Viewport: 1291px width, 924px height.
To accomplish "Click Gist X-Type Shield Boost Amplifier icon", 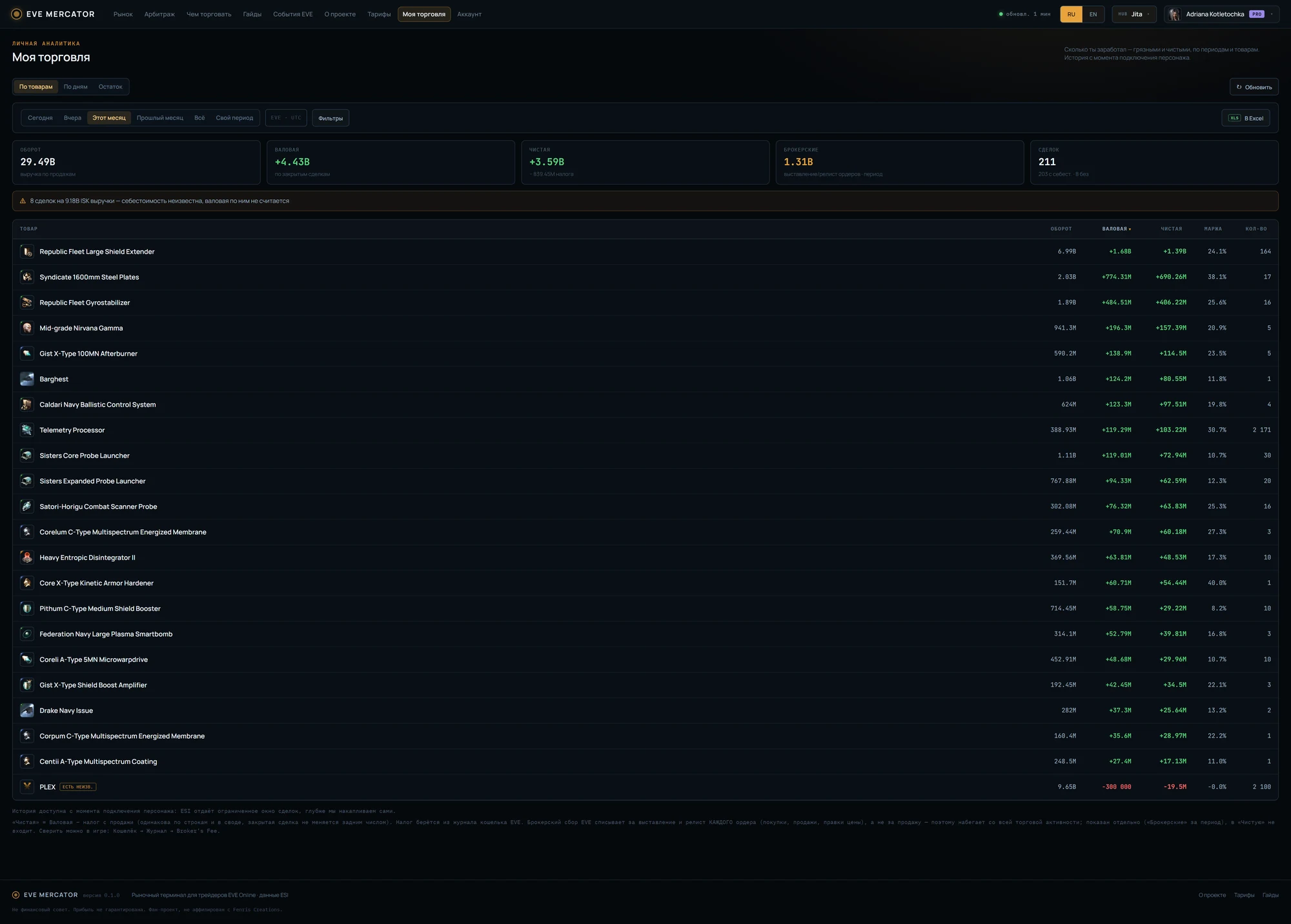I will [26, 685].
